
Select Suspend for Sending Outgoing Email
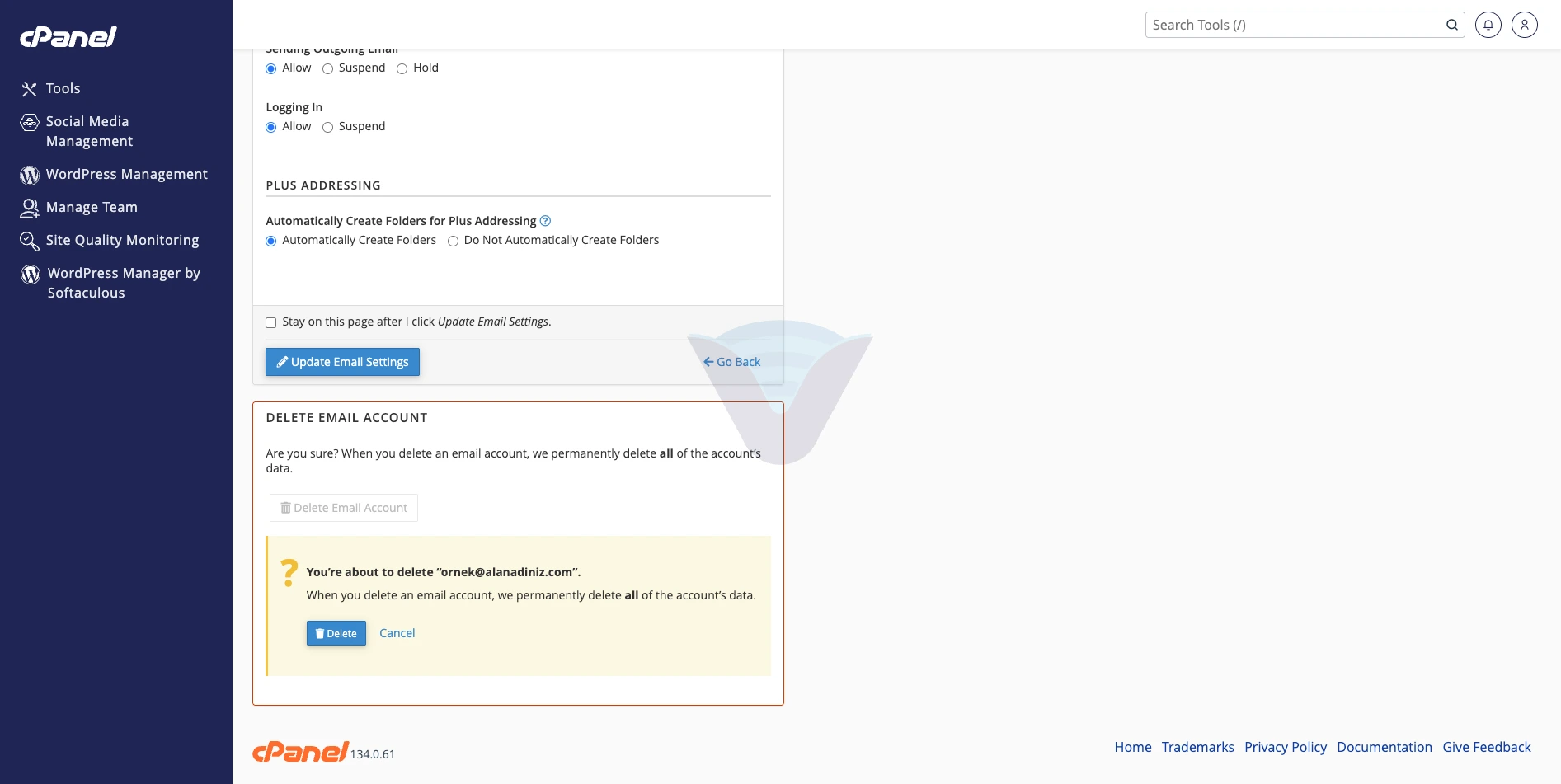point(327,68)
